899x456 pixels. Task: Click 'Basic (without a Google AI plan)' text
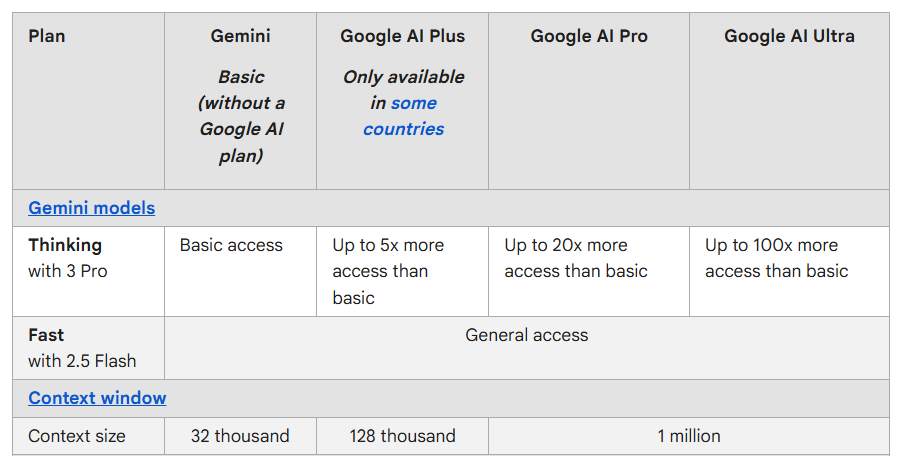click(240, 116)
